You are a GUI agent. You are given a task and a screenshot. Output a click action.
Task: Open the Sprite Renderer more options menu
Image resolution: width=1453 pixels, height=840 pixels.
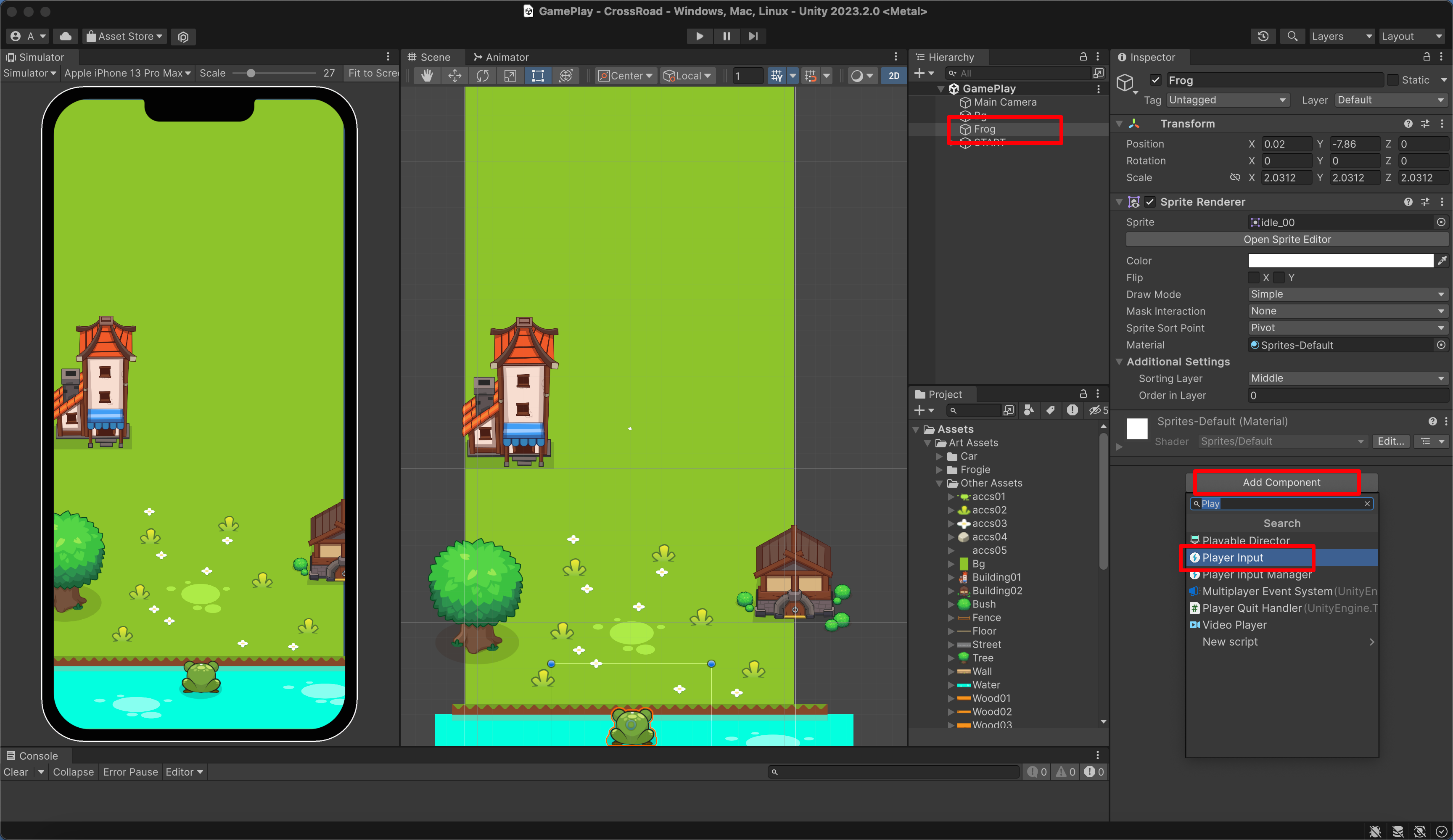pos(1442,202)
